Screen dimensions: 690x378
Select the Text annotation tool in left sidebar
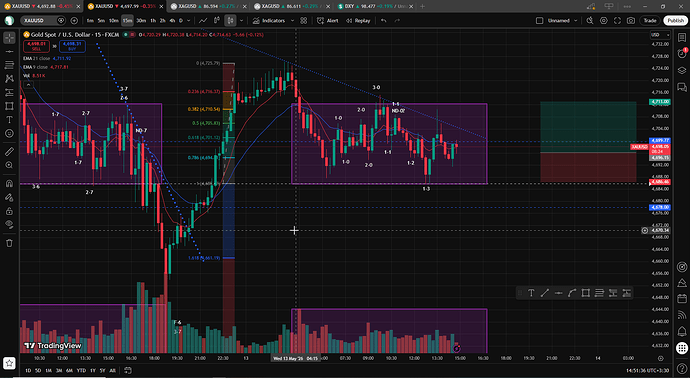click(9, 120)
